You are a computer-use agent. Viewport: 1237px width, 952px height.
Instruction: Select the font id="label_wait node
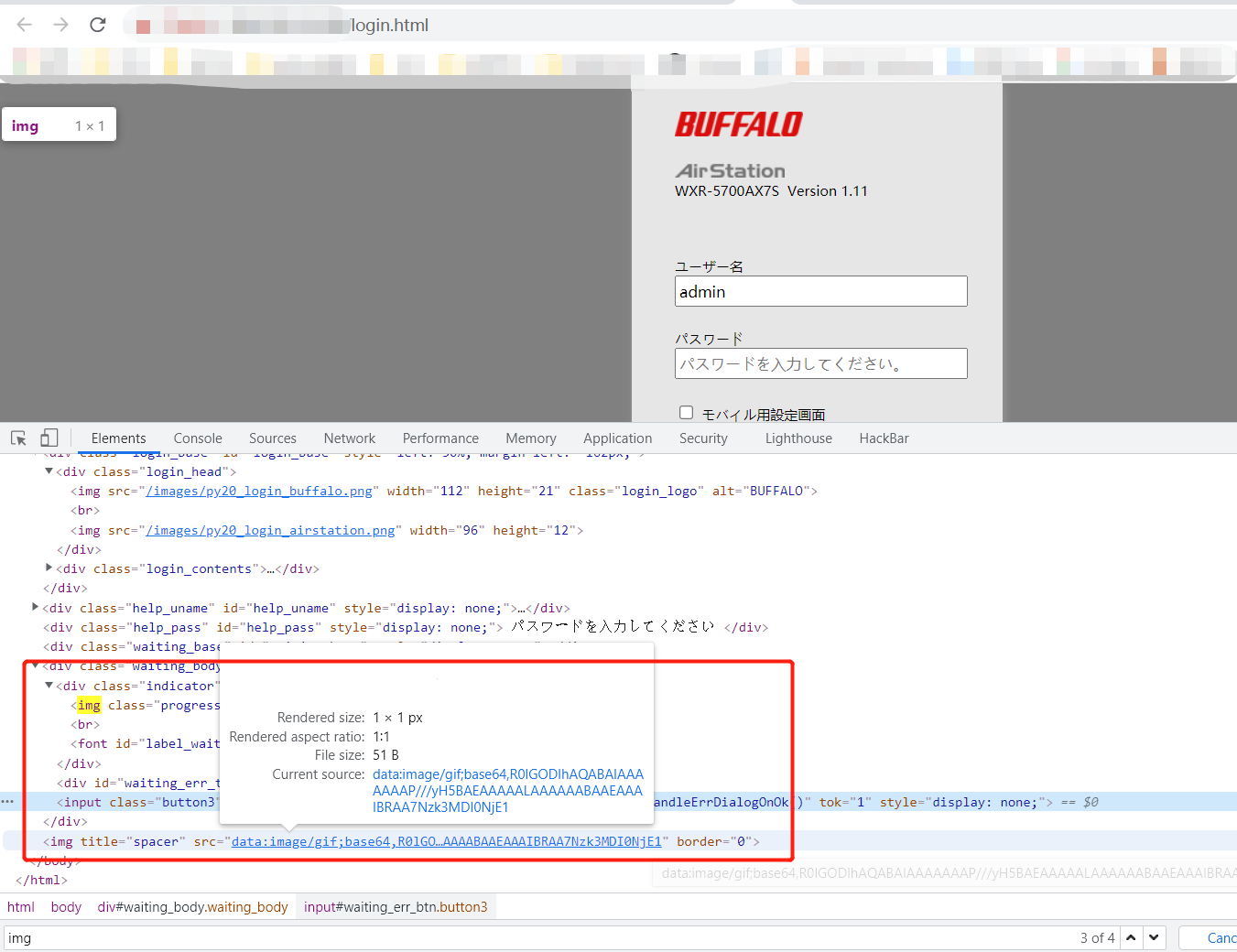click(146, 743)
